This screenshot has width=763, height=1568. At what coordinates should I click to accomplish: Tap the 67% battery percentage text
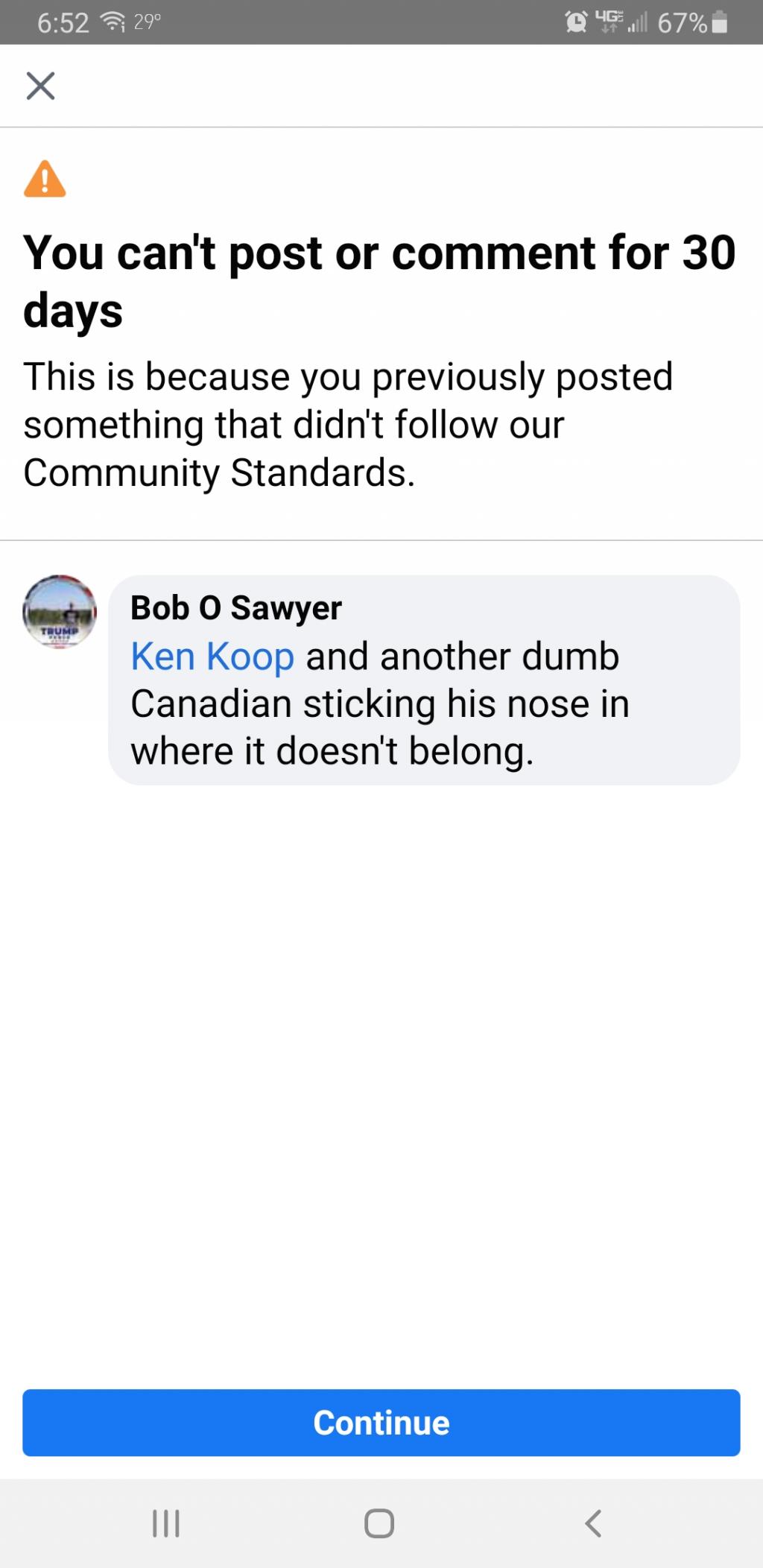pyautogui.click(x=682, y=23)
